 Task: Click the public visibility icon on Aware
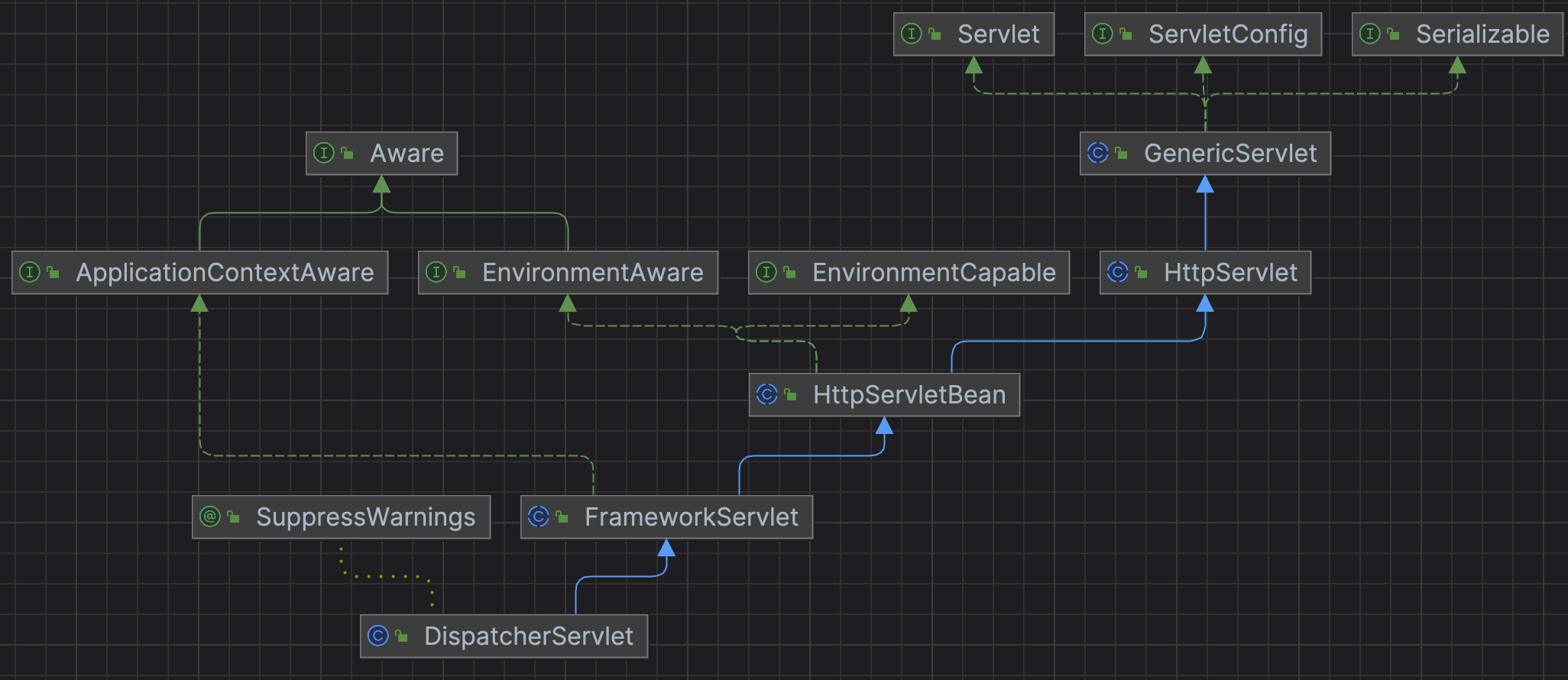click(348, 153)
